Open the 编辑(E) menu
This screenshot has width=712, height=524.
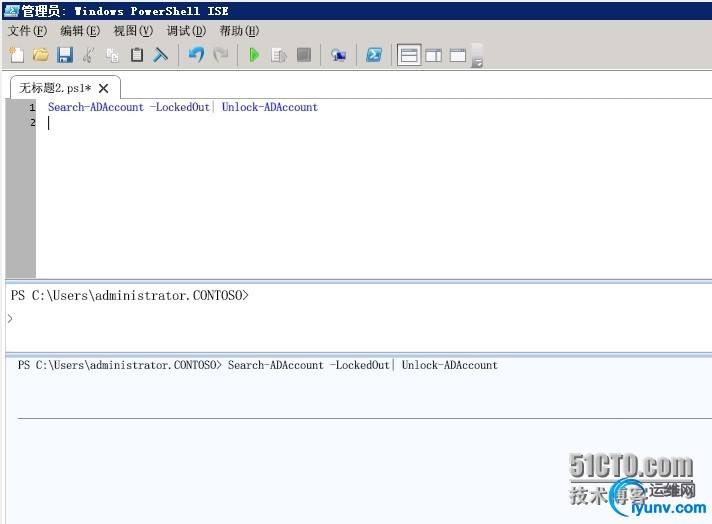pyautogui.click(x=80, y=31)
